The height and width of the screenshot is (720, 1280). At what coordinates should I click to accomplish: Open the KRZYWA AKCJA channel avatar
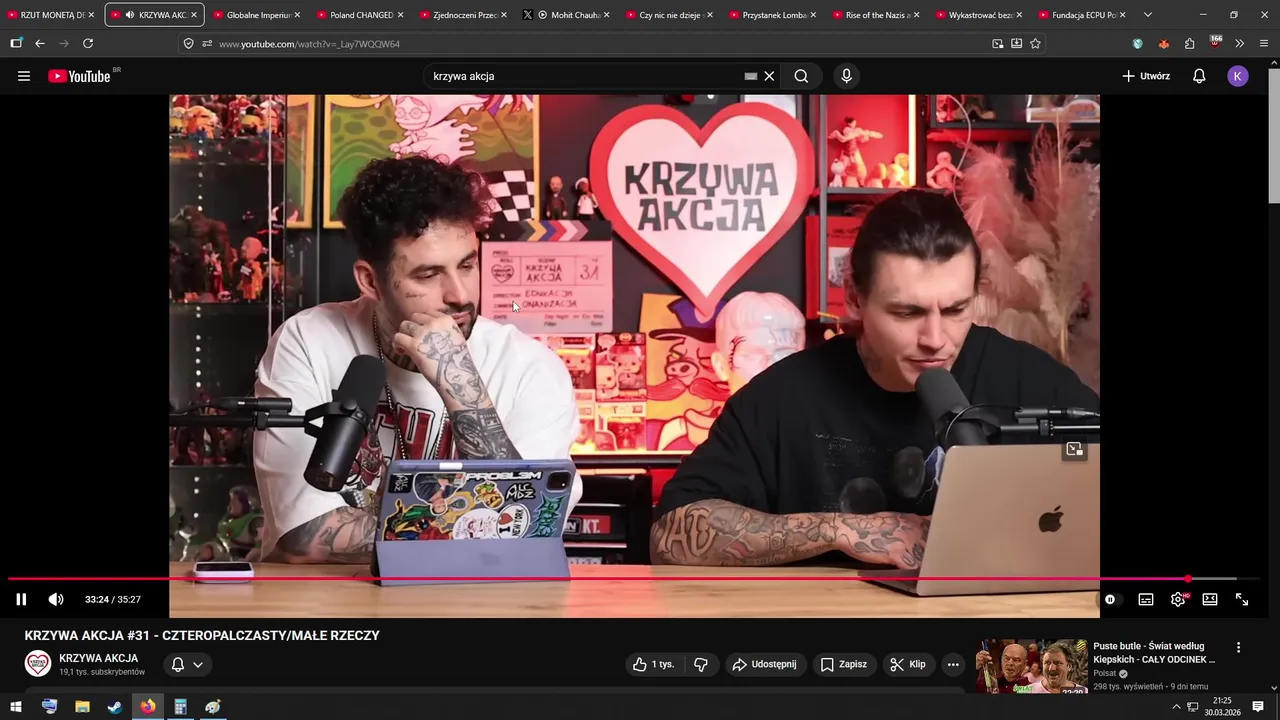pyautogui.click(x=38, y=664)
